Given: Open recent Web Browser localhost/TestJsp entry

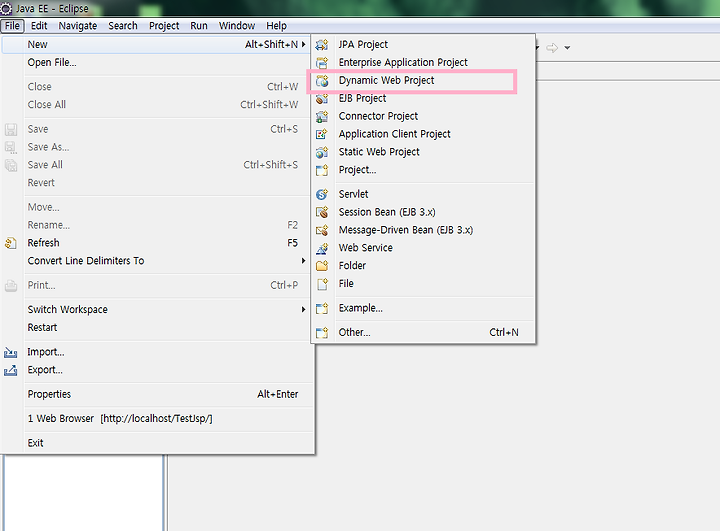Looking at the screenshot, I should coord(158,419).
